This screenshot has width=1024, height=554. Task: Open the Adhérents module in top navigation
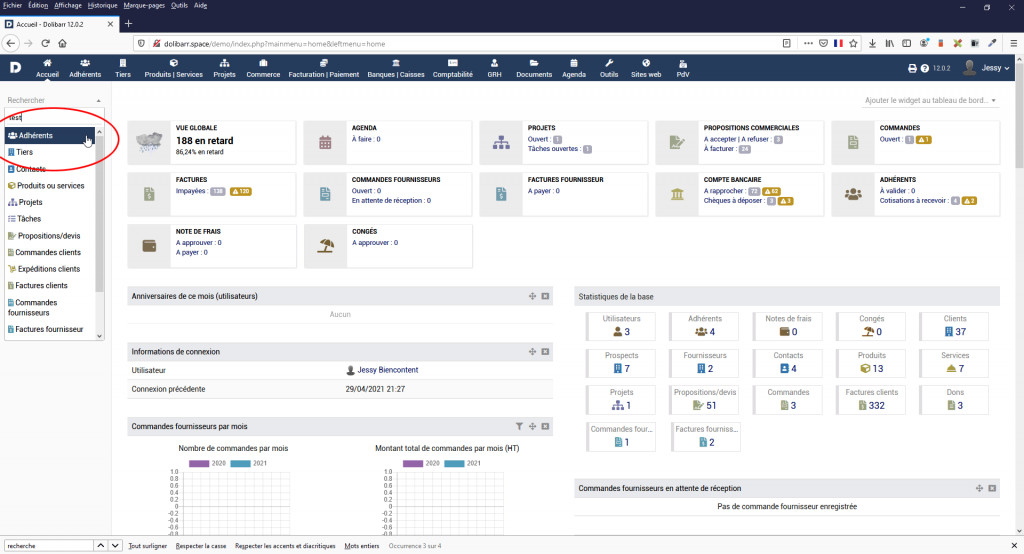(x=85, y=68)
